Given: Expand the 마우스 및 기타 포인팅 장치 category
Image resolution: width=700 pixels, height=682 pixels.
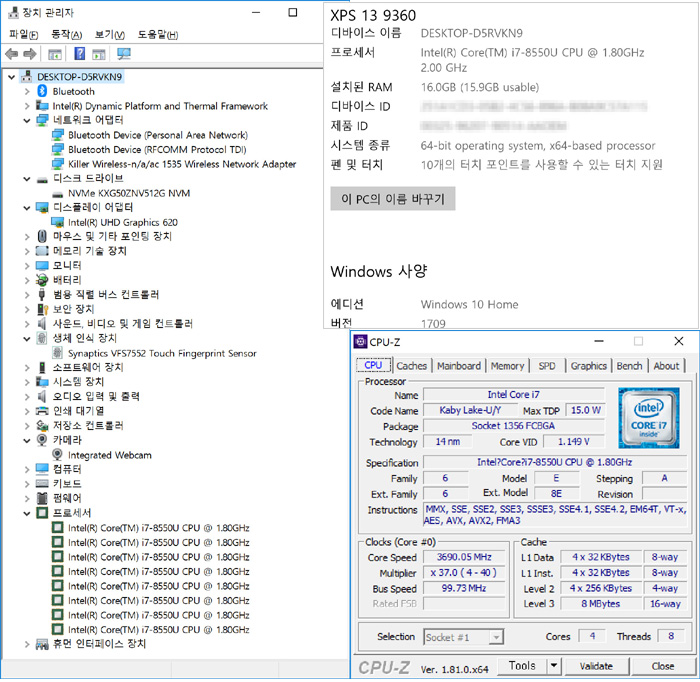Looking at the screenshot, I should click(x=27, y=237).
